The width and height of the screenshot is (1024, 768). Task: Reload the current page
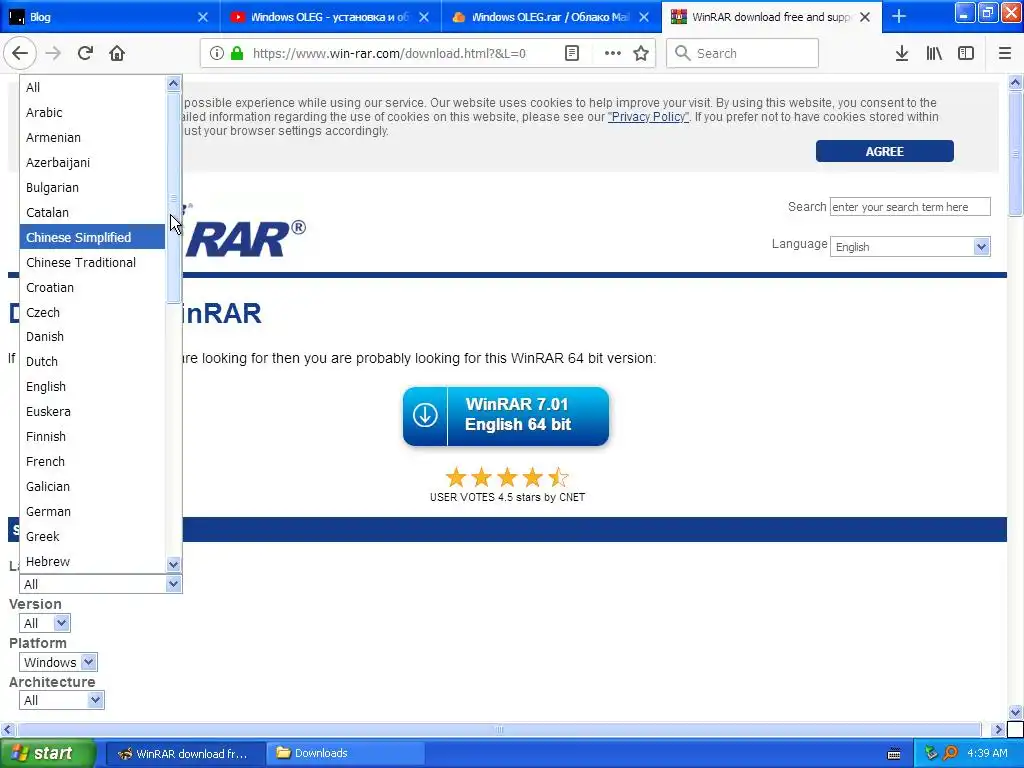tap(85, 53)
